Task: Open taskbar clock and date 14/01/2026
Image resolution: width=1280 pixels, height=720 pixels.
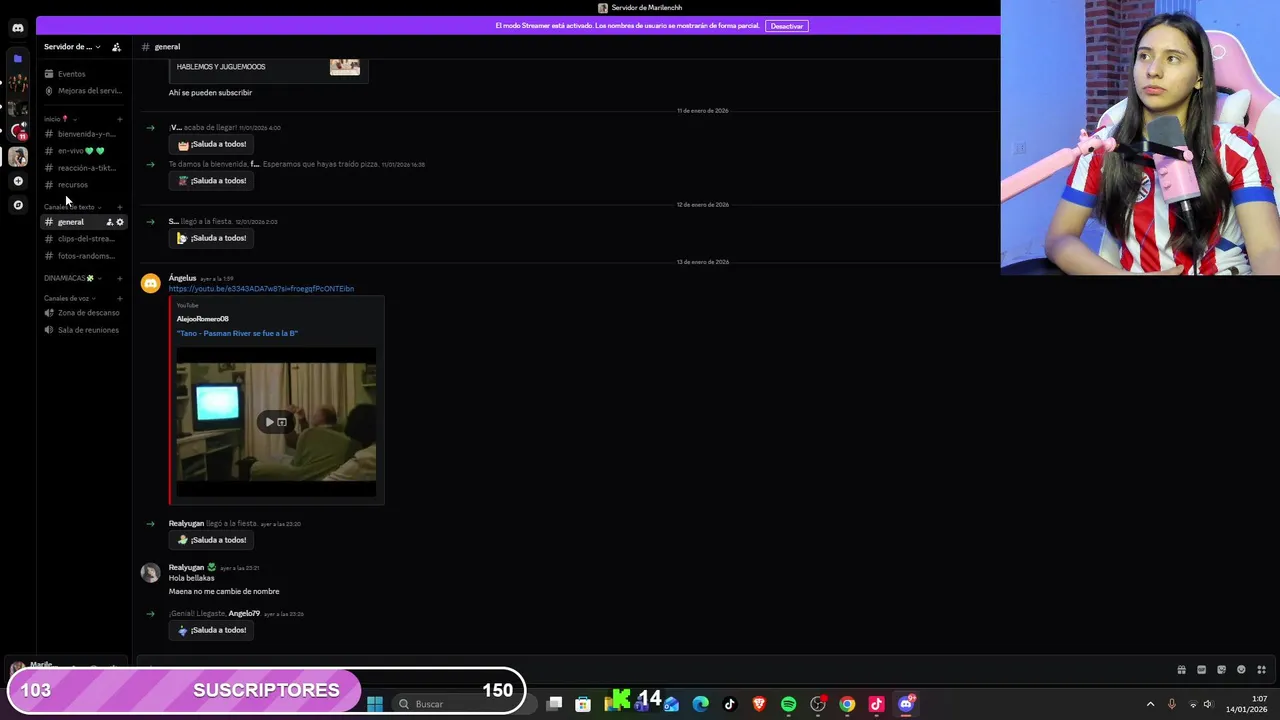Action: 1247,704
